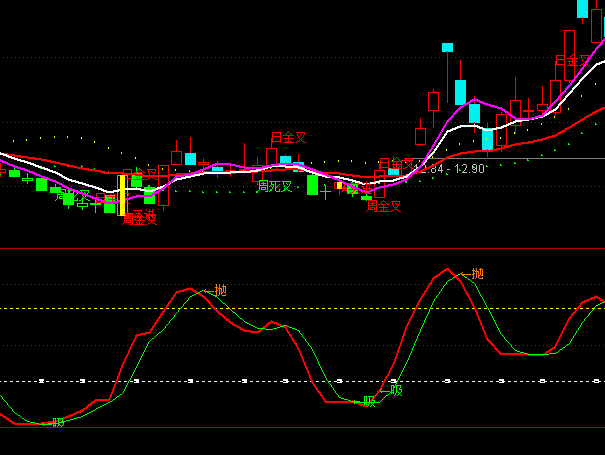Screen dimensions: 605x455
Task: Click the yellow-outlined candlestick on the left
Action: 122,195
